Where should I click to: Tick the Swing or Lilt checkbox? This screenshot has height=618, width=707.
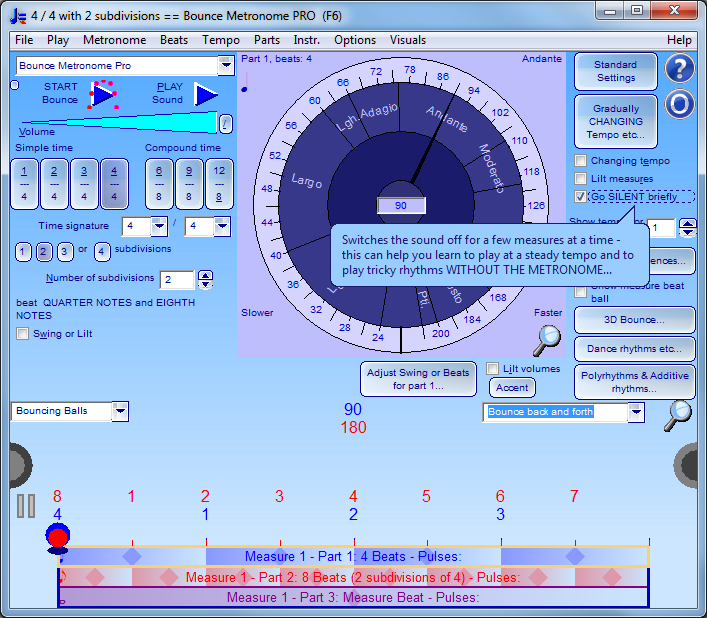22,334
